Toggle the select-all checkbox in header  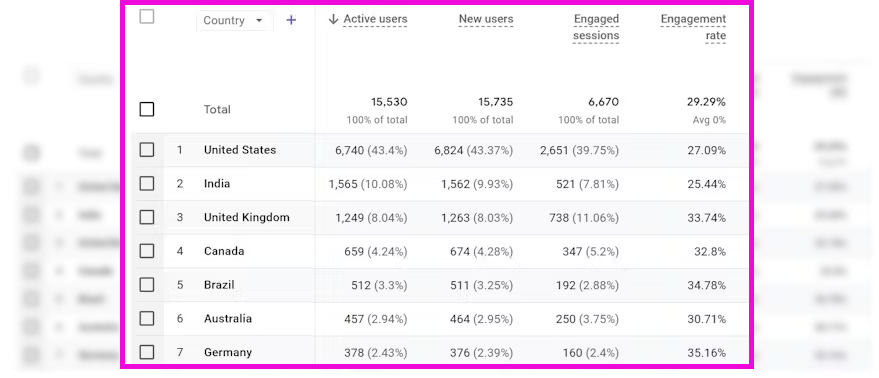tap(147, 17)
